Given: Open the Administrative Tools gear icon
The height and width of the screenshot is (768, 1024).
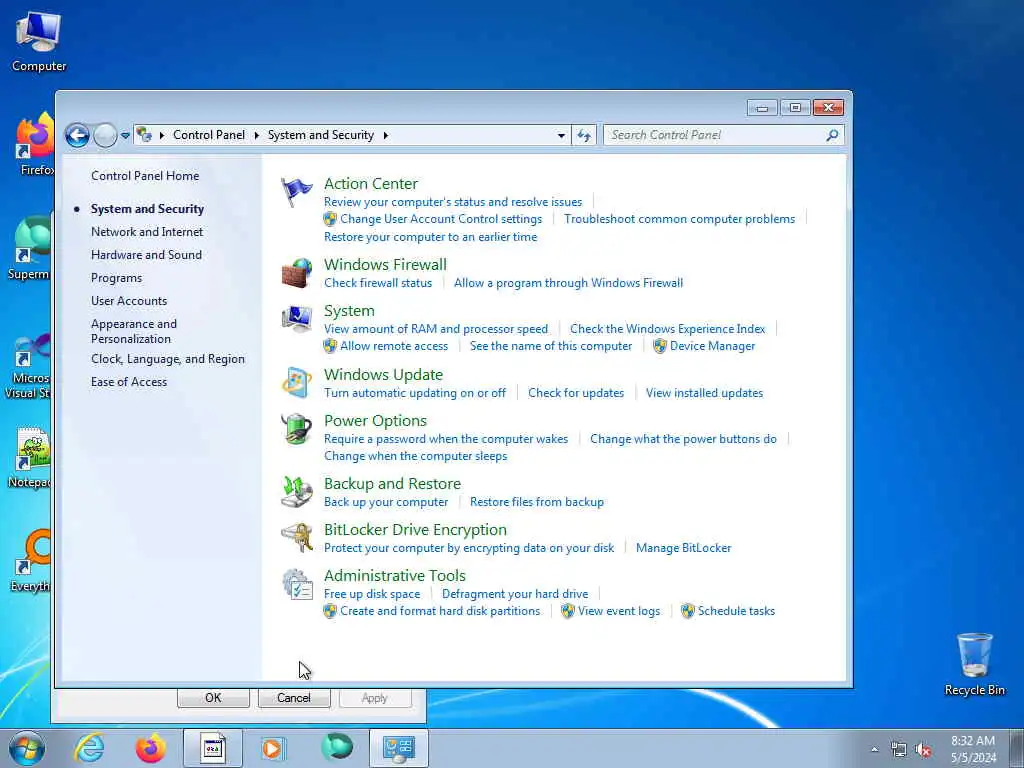Looking at the screenshot, I should pyautogui.click(x=297, y=584).
